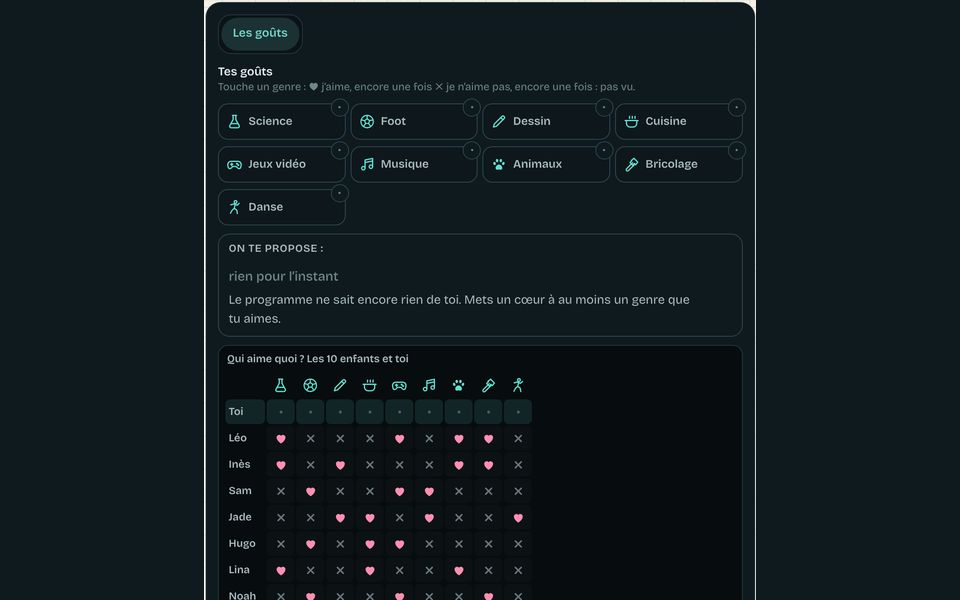The height and width of the screenshot is (600, 960).
Task: Toggle the Cuisine genre chip
Action: click(679, 121)
